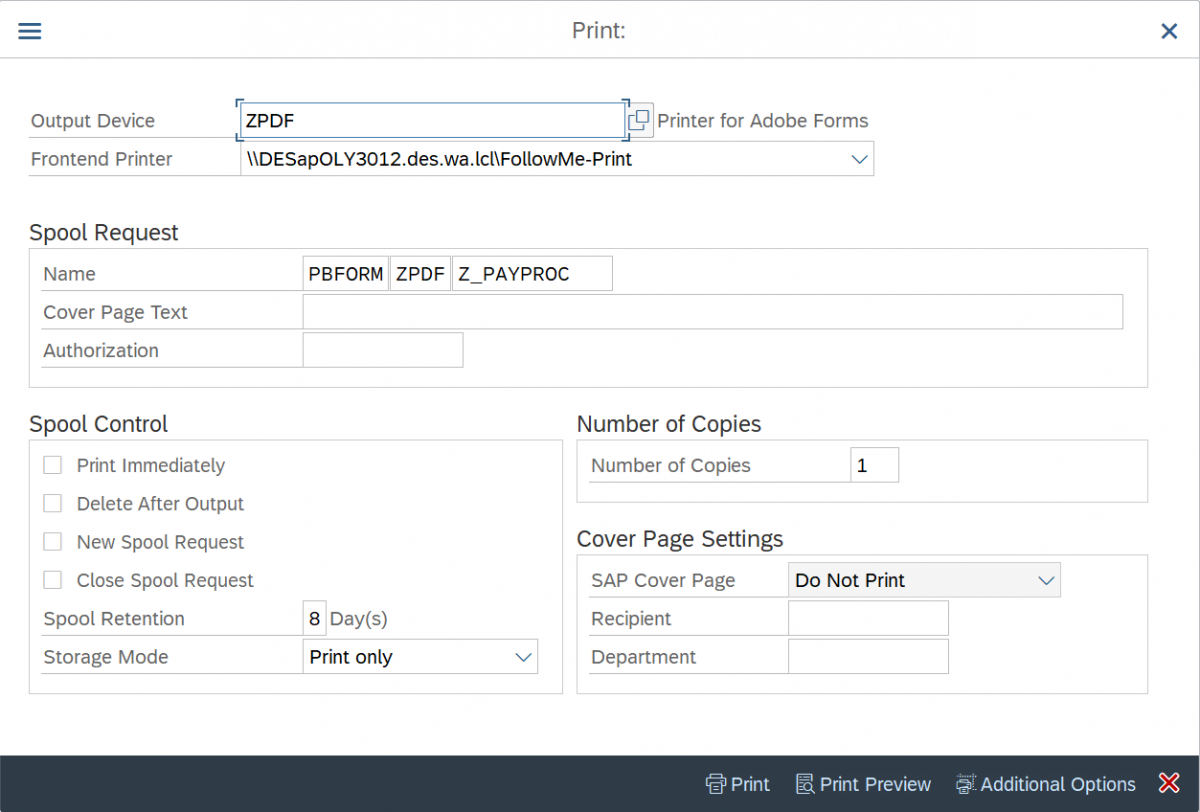Open the hamburger menu top left

tap(29, 30)
